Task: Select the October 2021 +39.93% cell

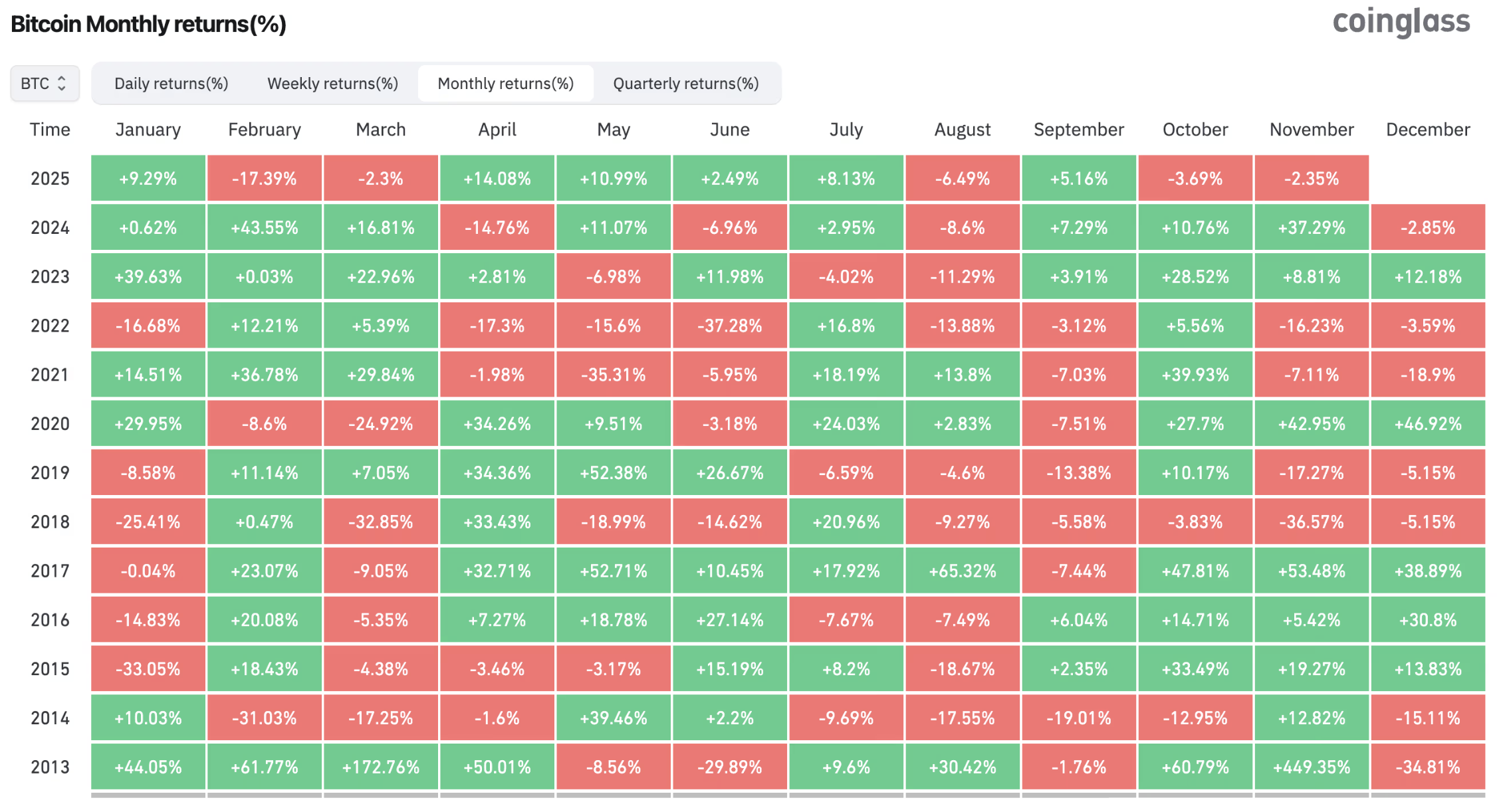Action: coord(1195,375)
